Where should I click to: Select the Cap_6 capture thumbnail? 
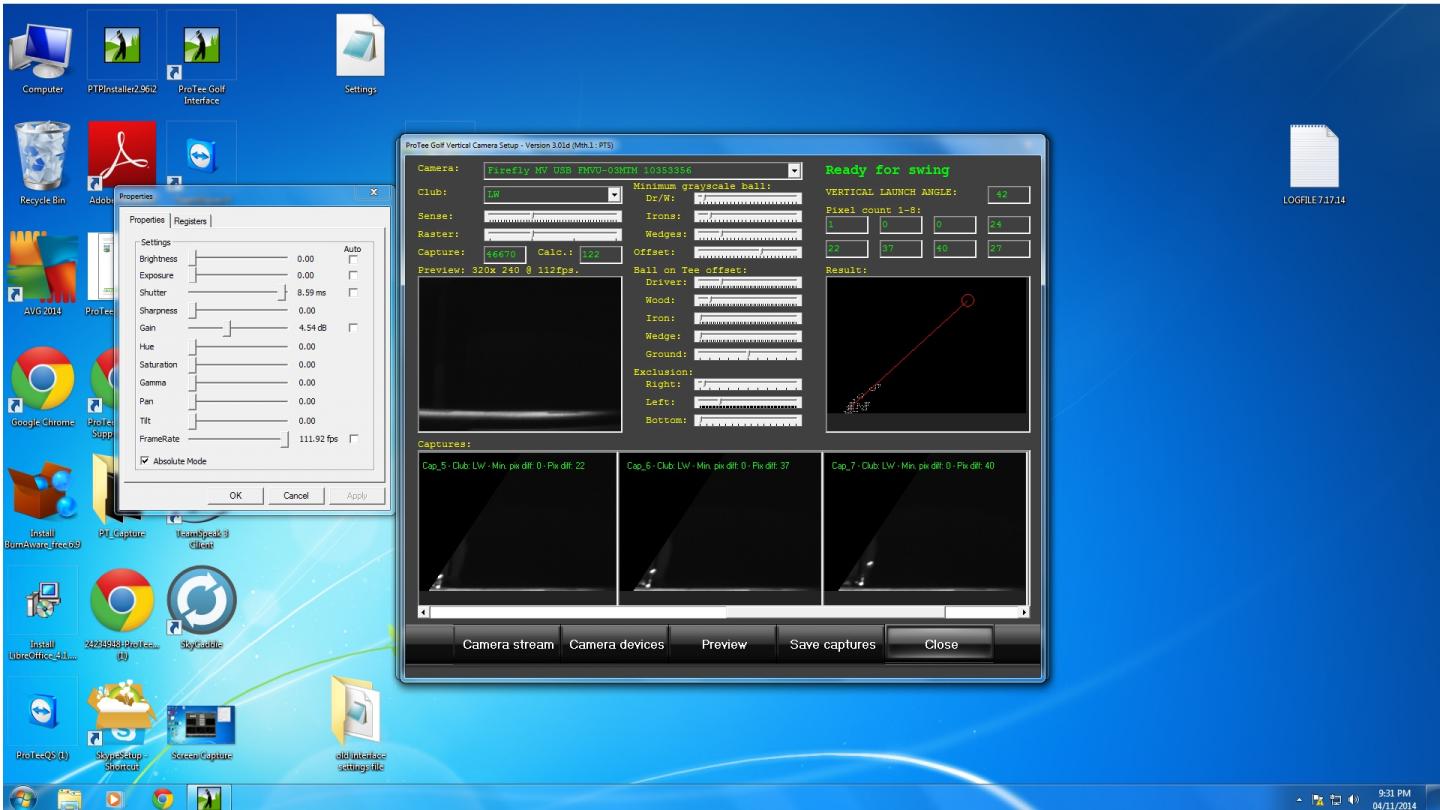coord(720,528)
